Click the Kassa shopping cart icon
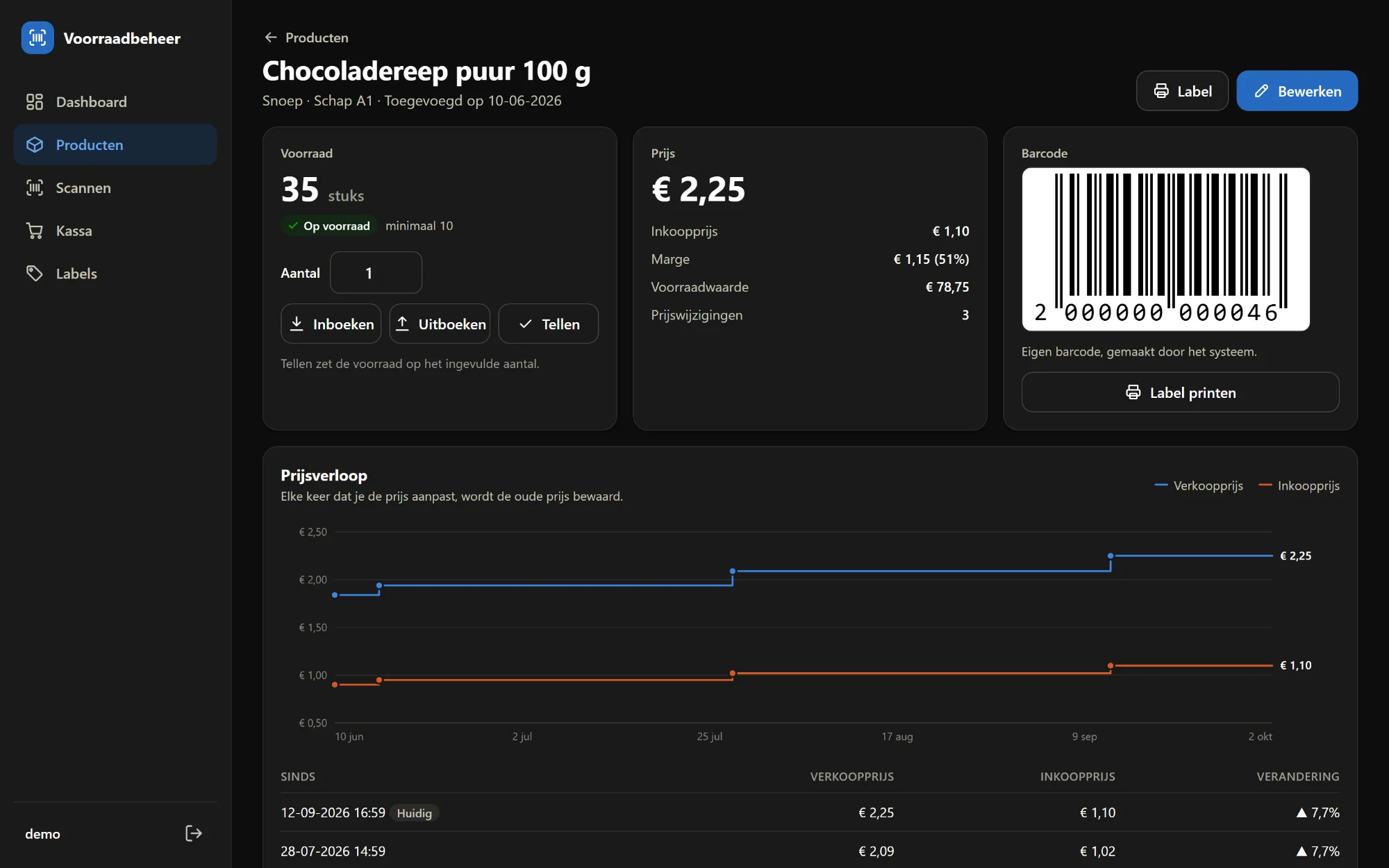The width and height of the screenshot is (1389, 868). 35,231
